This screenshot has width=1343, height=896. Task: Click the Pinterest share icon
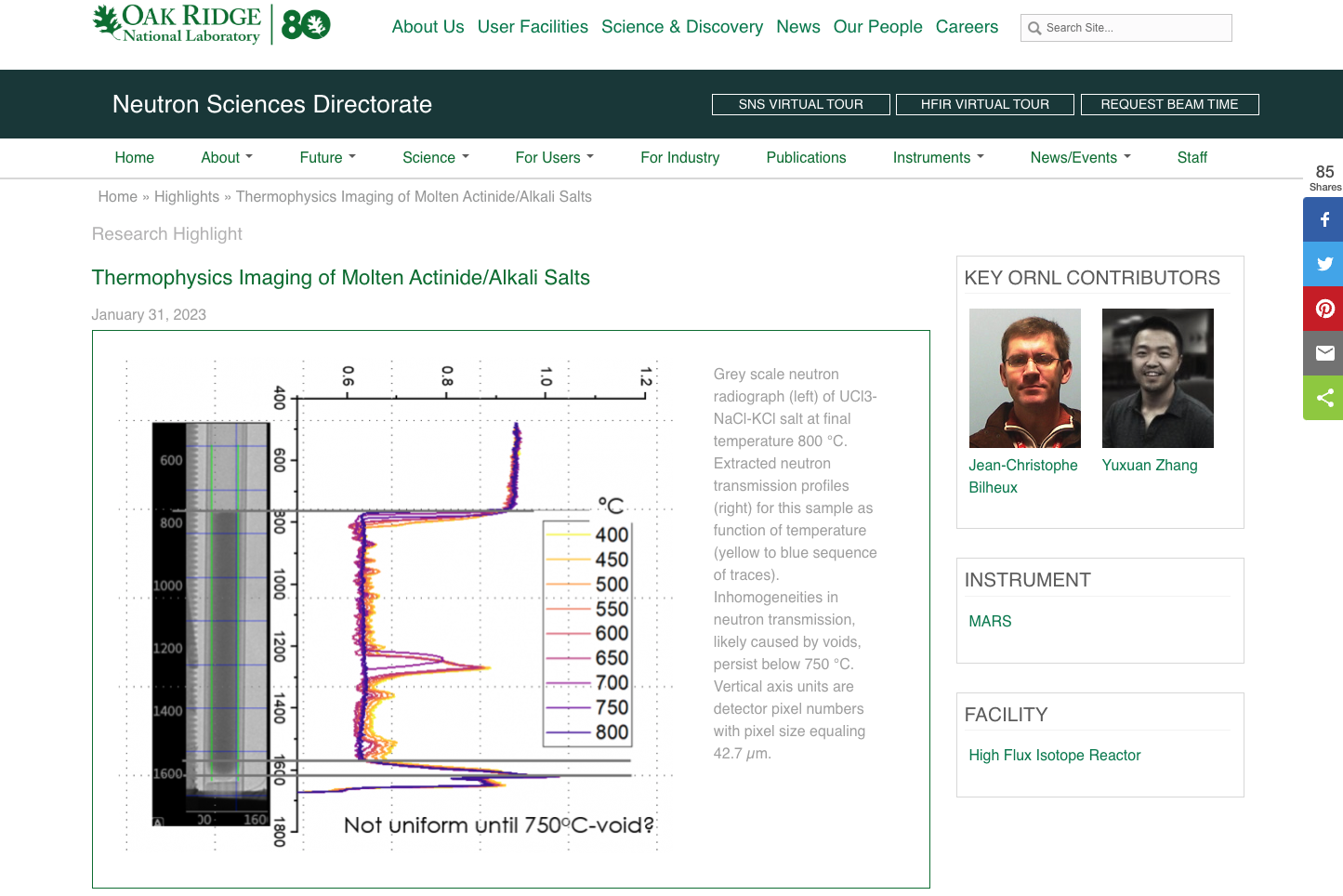coord(1324,309)
